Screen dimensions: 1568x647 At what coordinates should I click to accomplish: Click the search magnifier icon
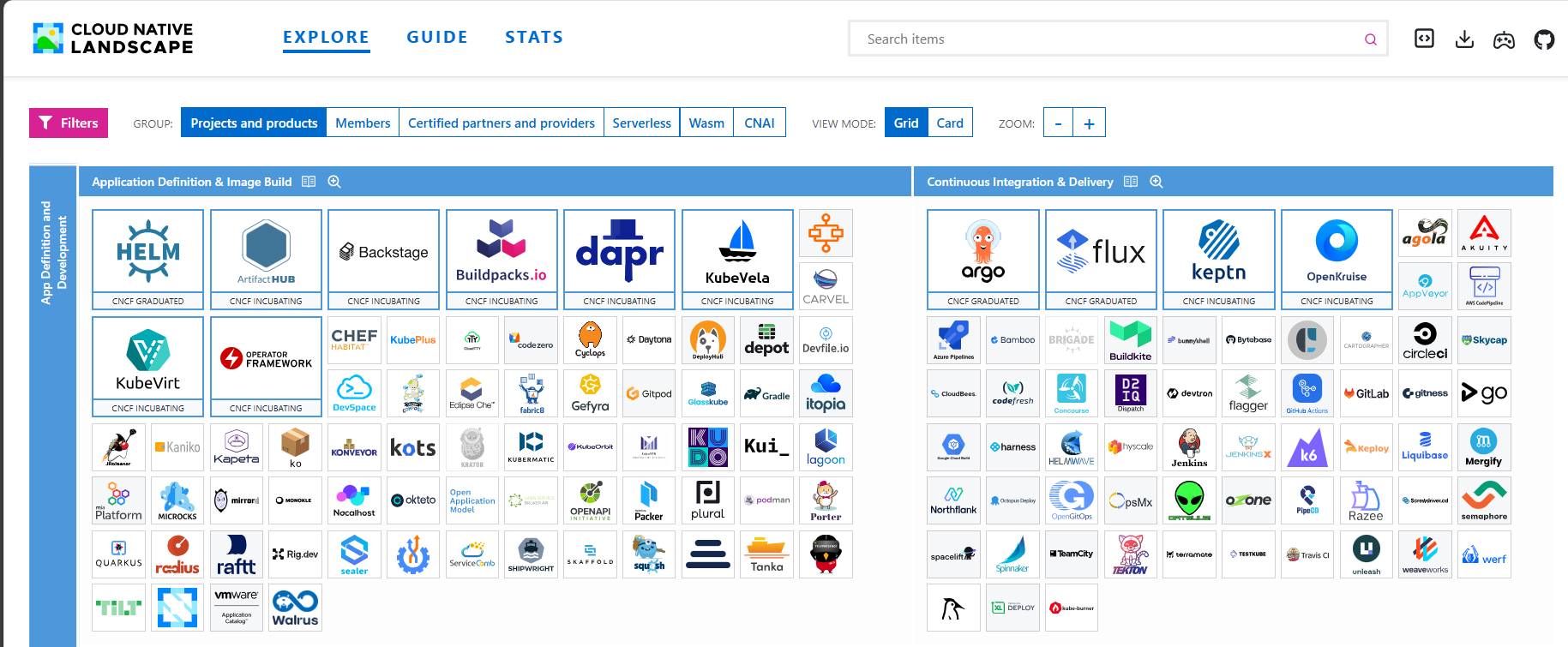point(1371,39)
